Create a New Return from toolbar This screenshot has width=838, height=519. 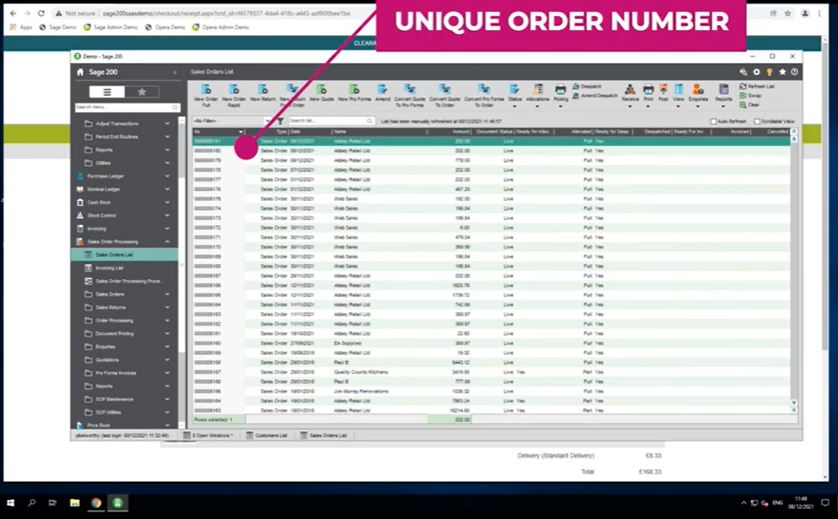coord(262,92)
